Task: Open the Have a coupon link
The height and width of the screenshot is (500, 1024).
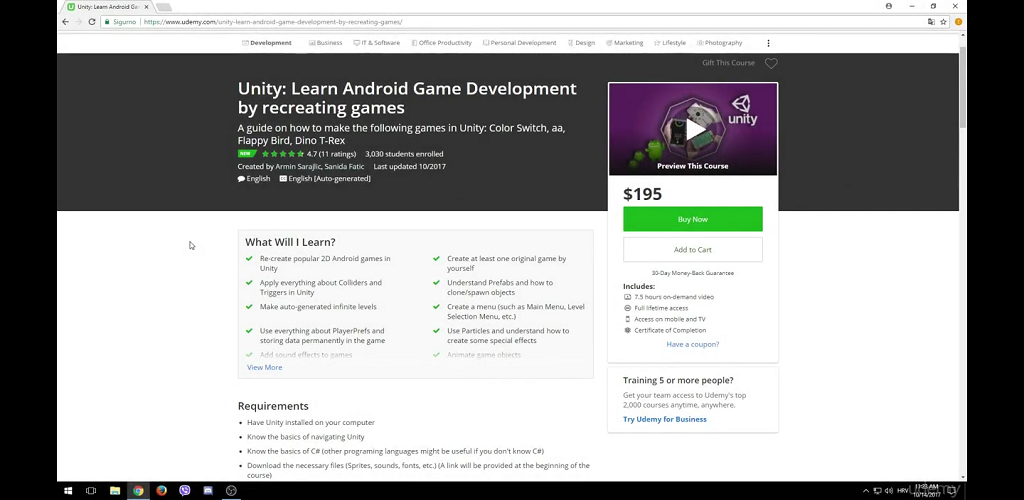Action: click(692, 344)
